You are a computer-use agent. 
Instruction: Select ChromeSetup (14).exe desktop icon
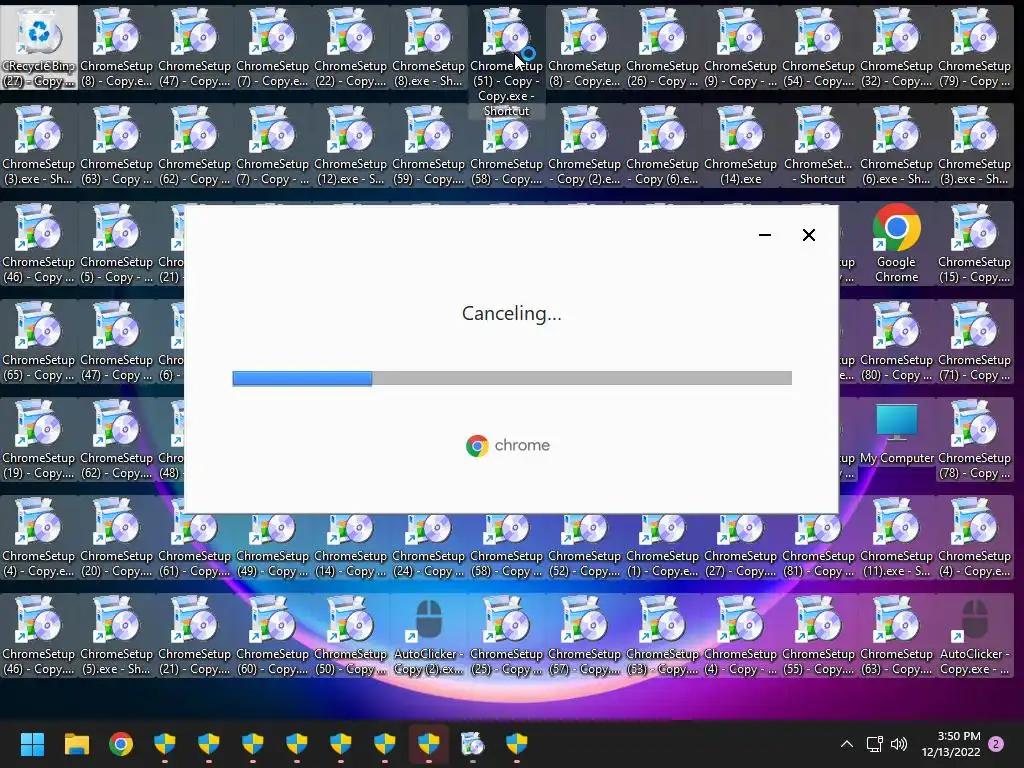point(740,145)
